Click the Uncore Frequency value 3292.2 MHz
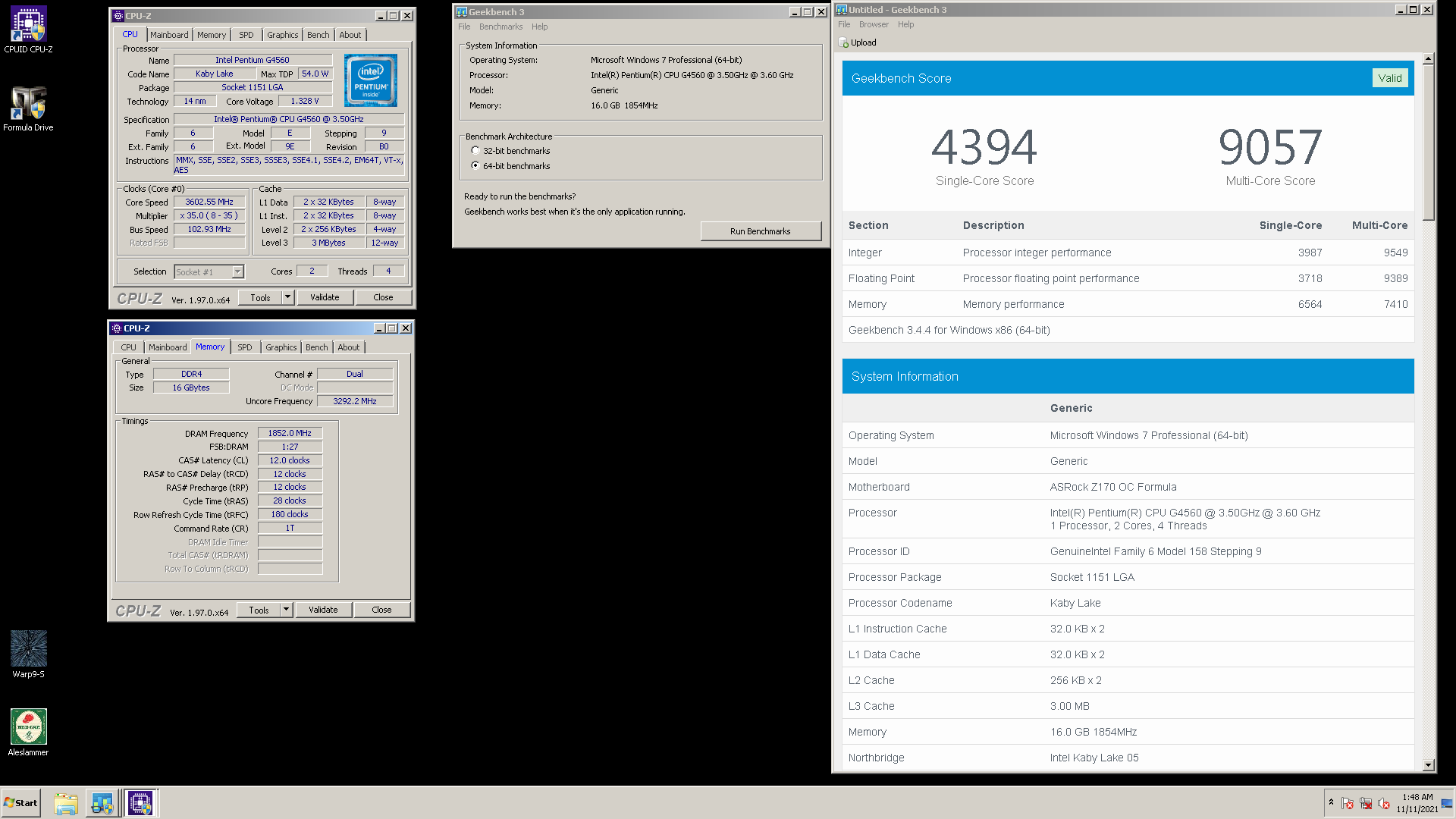1456x819 pixels. pos(355,401)
